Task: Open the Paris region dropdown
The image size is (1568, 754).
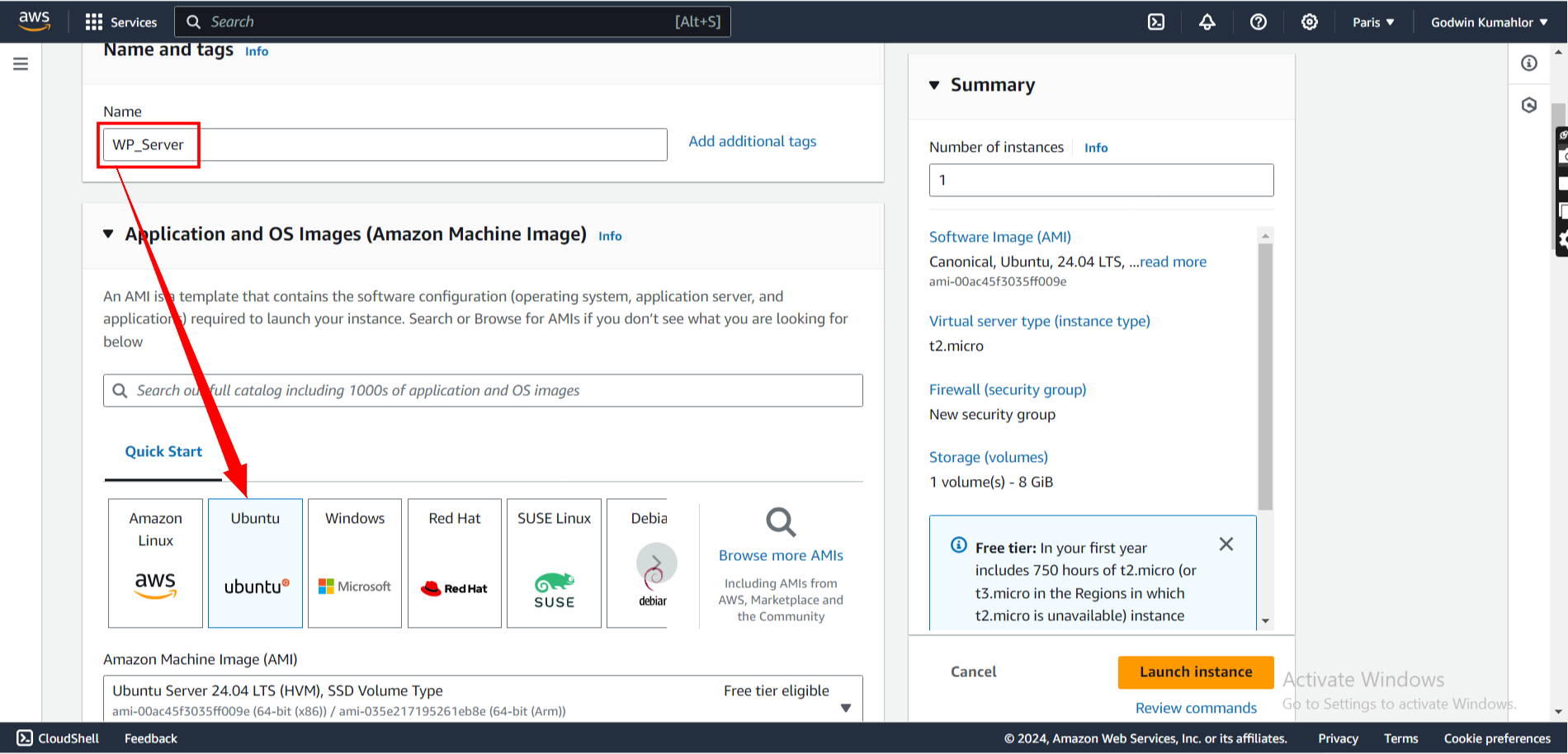Action: click(x=1373, y=22)
